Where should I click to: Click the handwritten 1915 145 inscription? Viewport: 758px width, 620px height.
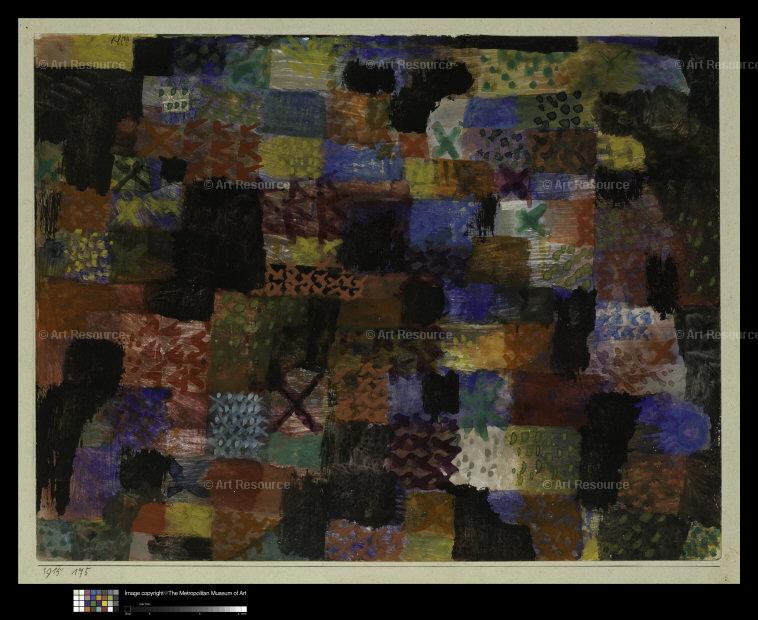66,572
